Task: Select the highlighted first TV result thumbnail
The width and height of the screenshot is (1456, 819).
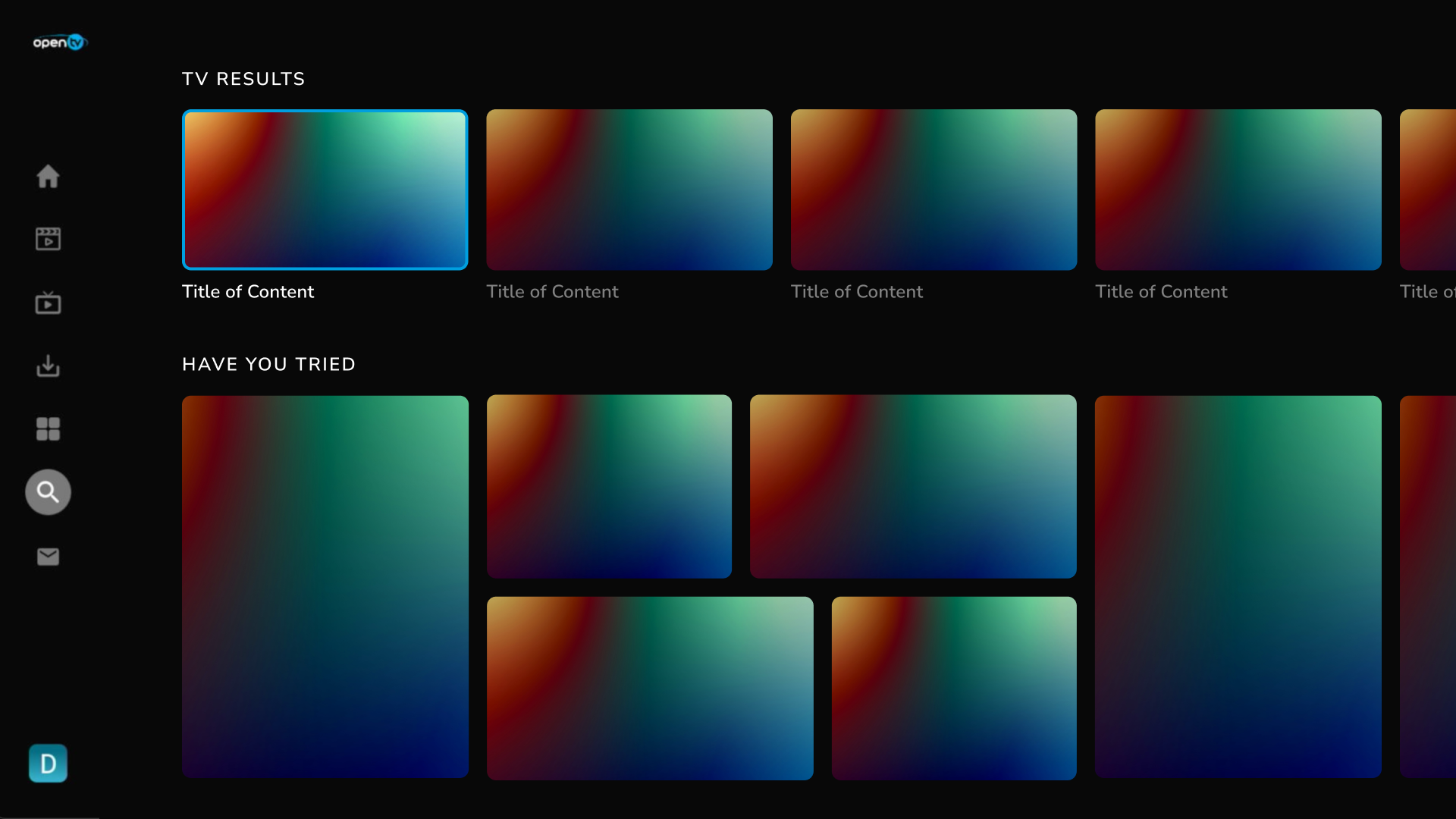Action: (325, 190)
